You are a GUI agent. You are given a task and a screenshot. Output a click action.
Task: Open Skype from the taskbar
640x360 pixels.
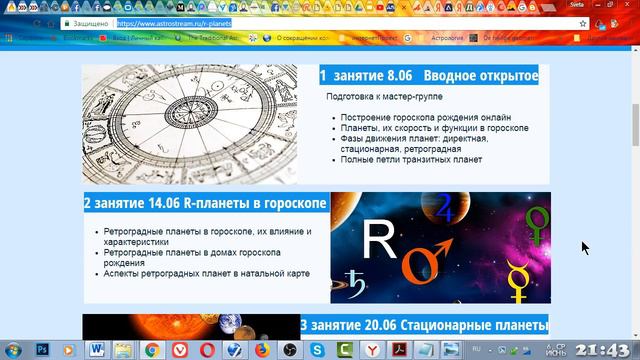point(317,350)
